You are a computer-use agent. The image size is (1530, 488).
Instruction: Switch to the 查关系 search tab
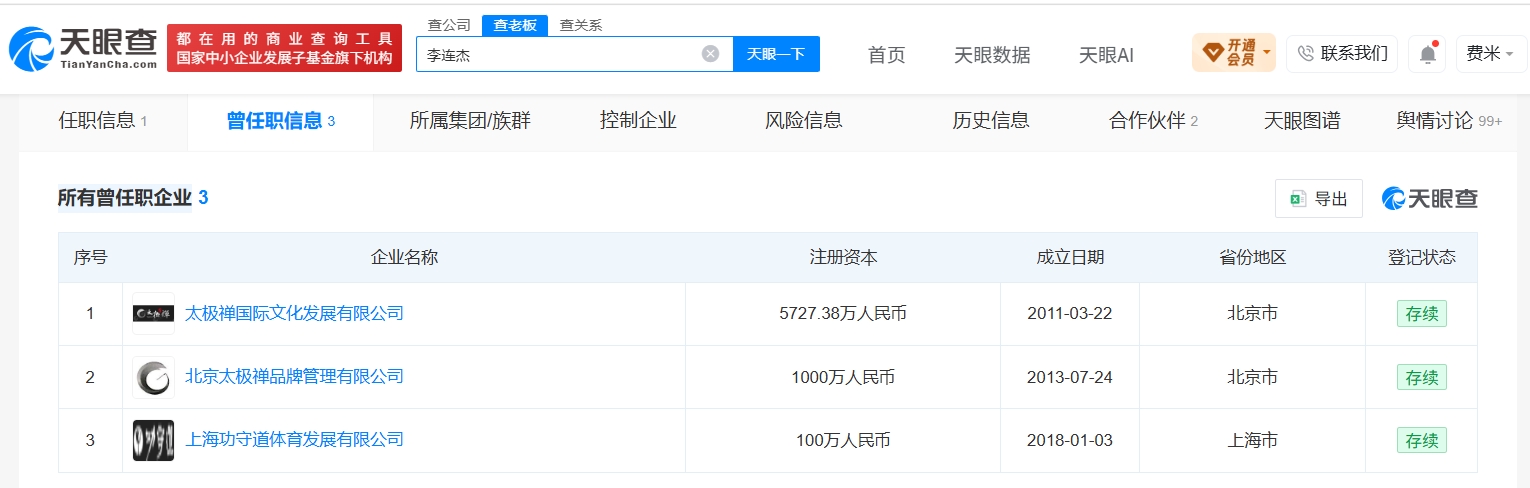pyautogui.click(x=580, y=25)
